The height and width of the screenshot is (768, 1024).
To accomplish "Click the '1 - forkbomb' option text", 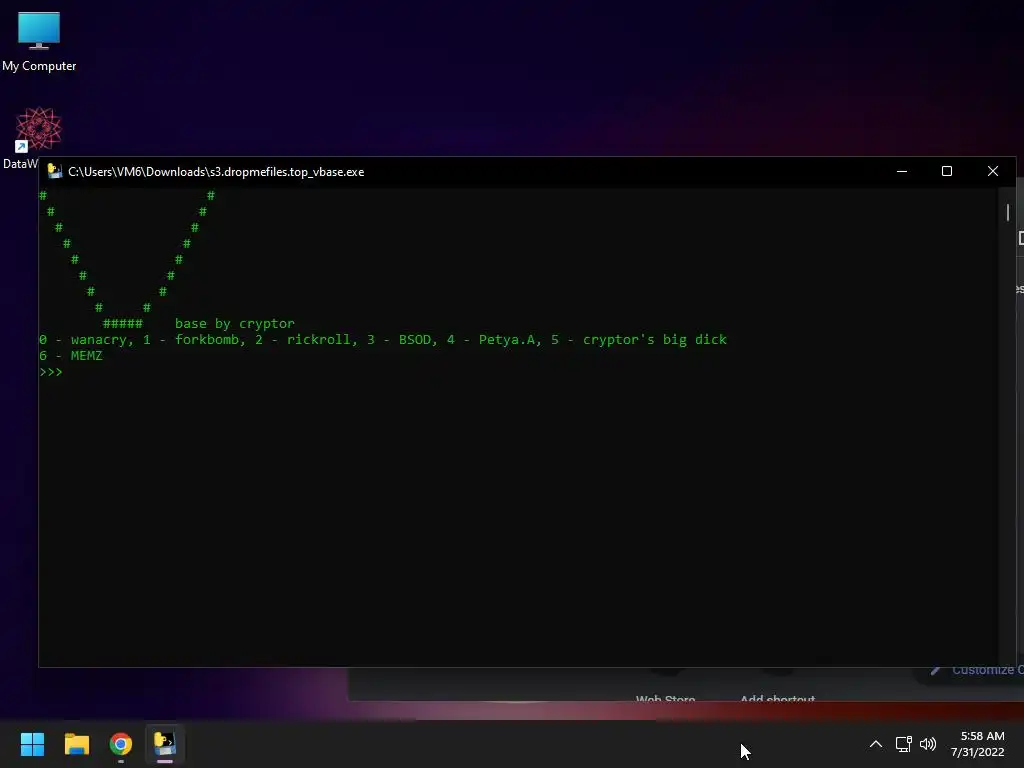I will pos(191,340).
